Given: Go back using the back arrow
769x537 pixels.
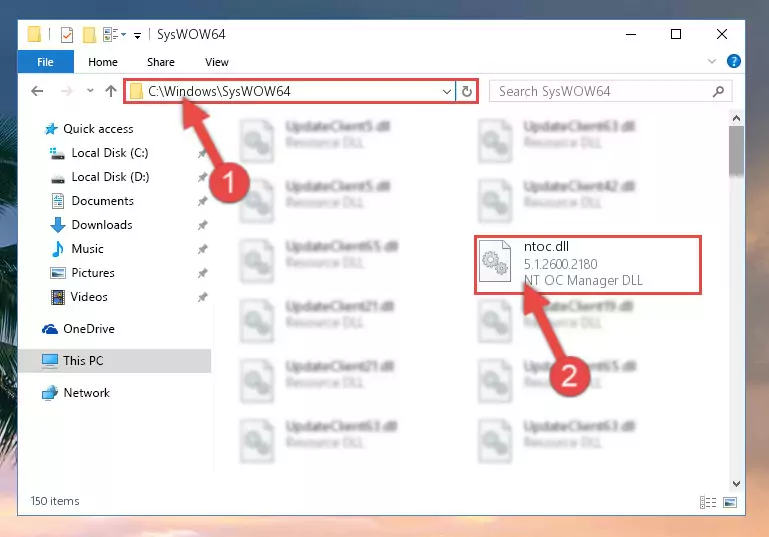Looking at the screenshot, I should 37,91.
